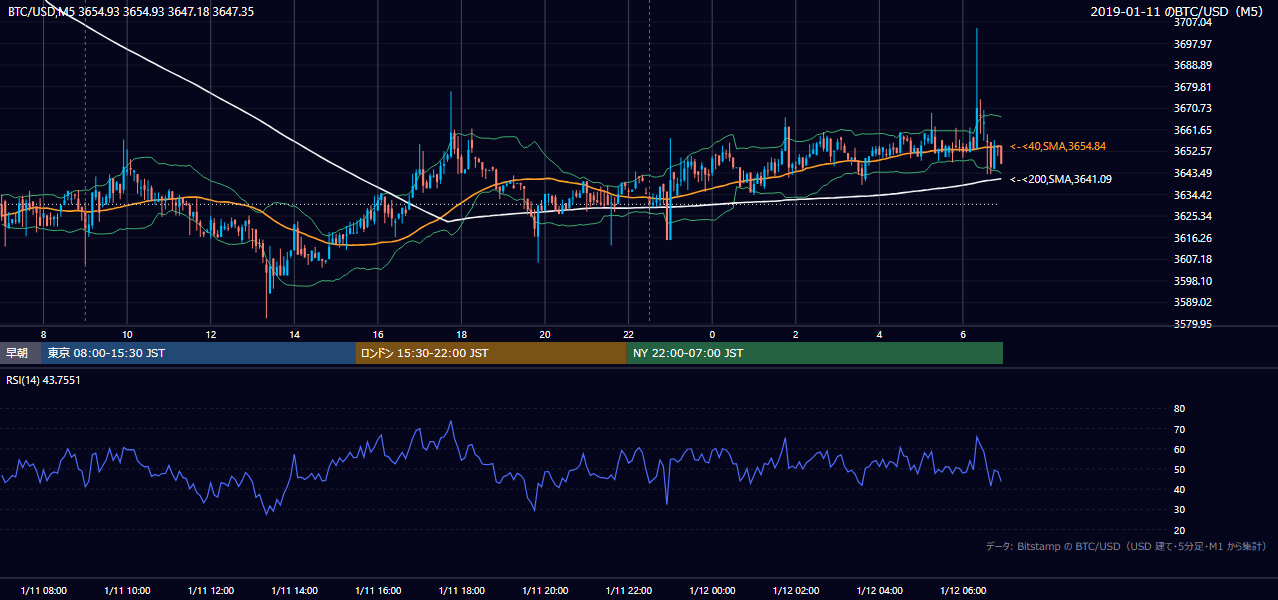Click price axis value 3616.26
Viewport: 1278px width, 600px height.
pos(1193,238)
